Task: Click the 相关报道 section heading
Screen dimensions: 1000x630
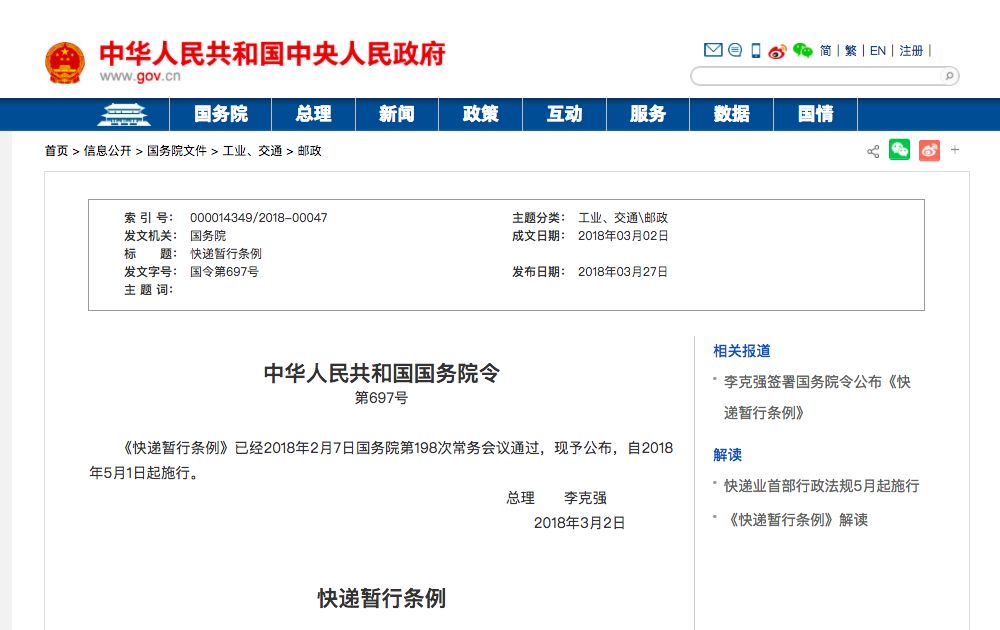Action: point(742,351)
